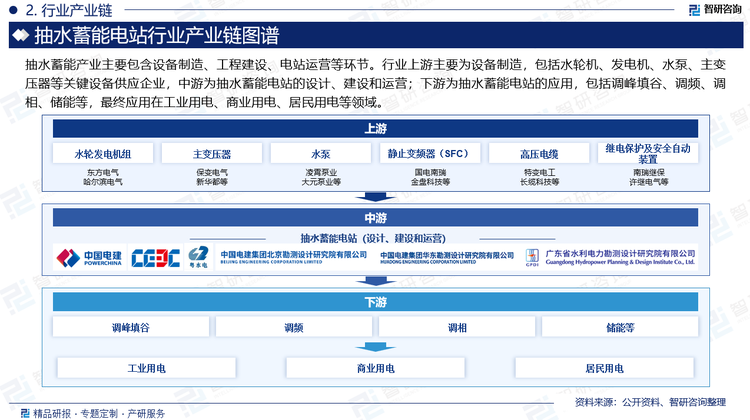Click the text 国电南瑞
The height and width of the screenshot is (420, 750).
(x=430, y=172)
